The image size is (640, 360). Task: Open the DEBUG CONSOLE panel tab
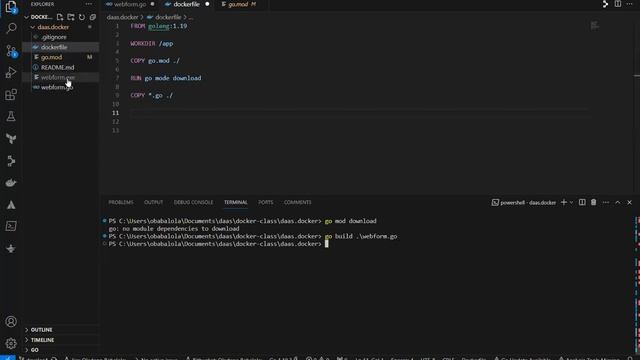point(193,202)
